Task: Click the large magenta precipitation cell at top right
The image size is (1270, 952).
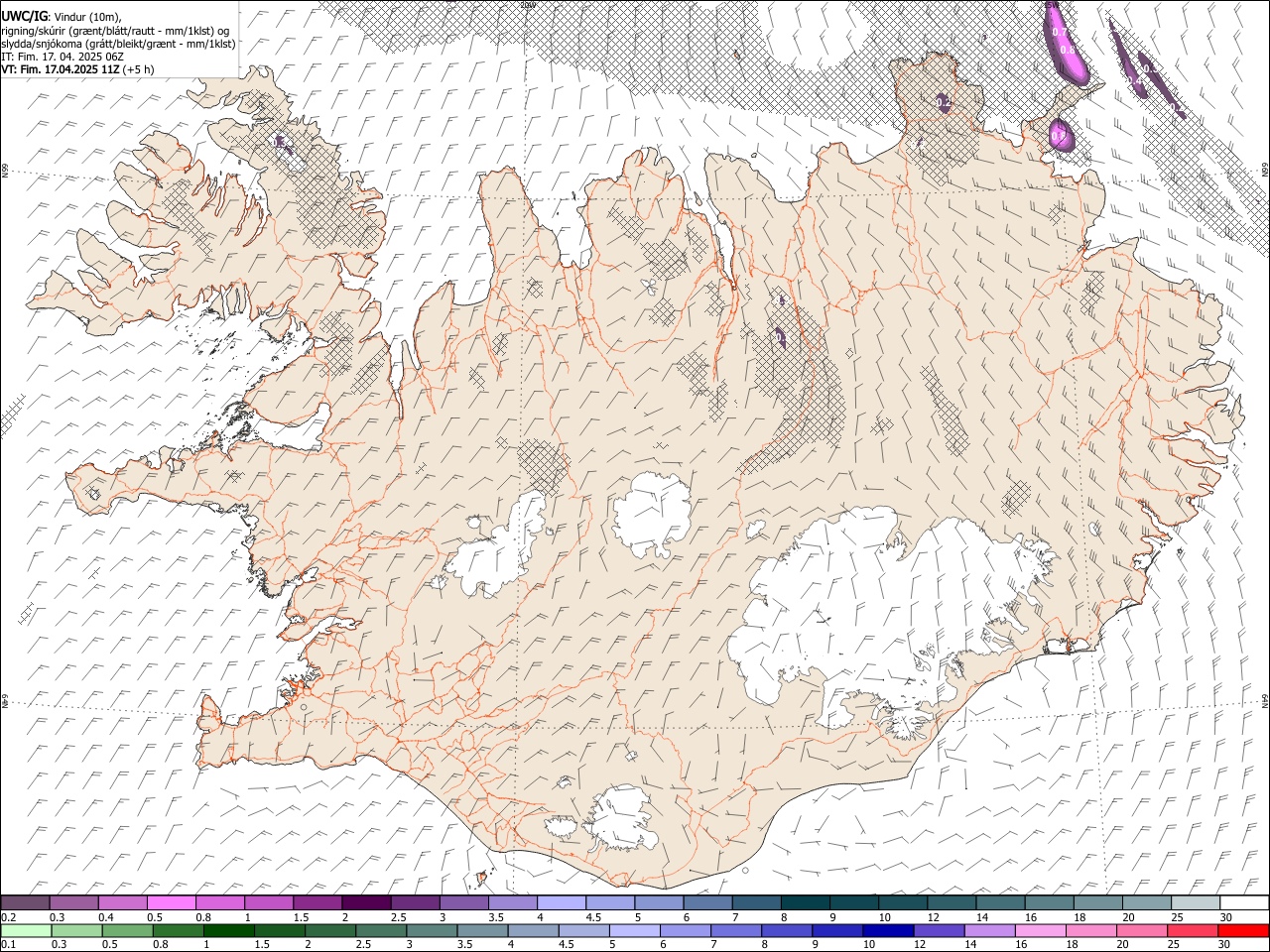Action: click(1067, 42)
